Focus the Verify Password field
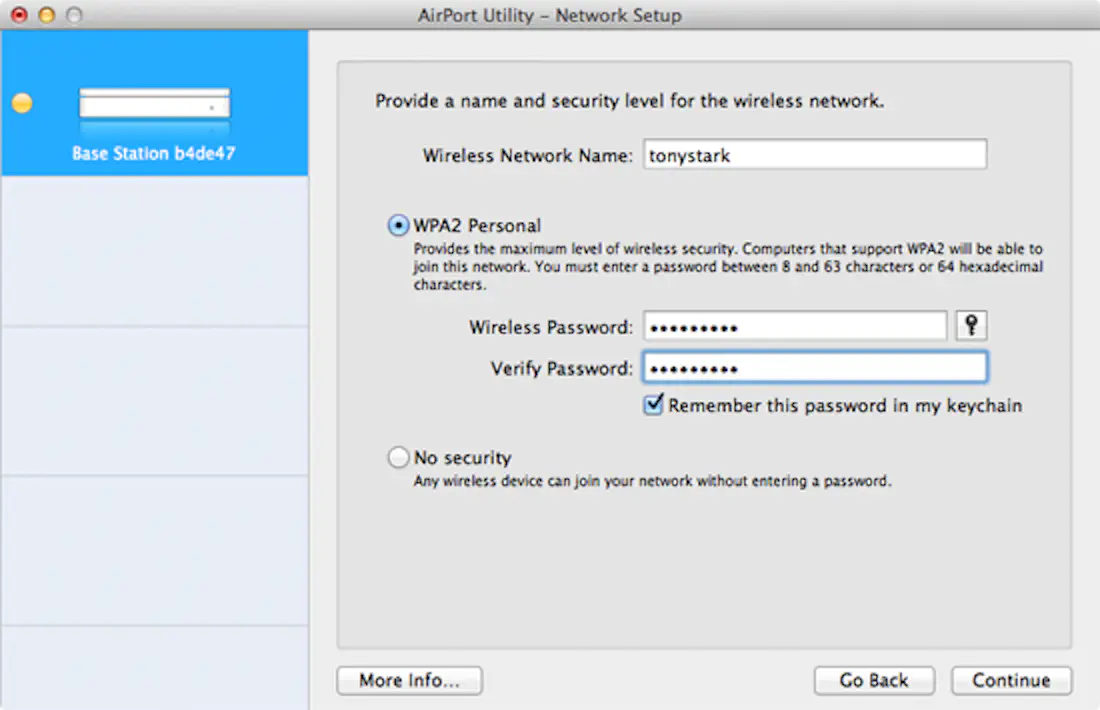Viewport: 1100px width, 710px height. 815,367
